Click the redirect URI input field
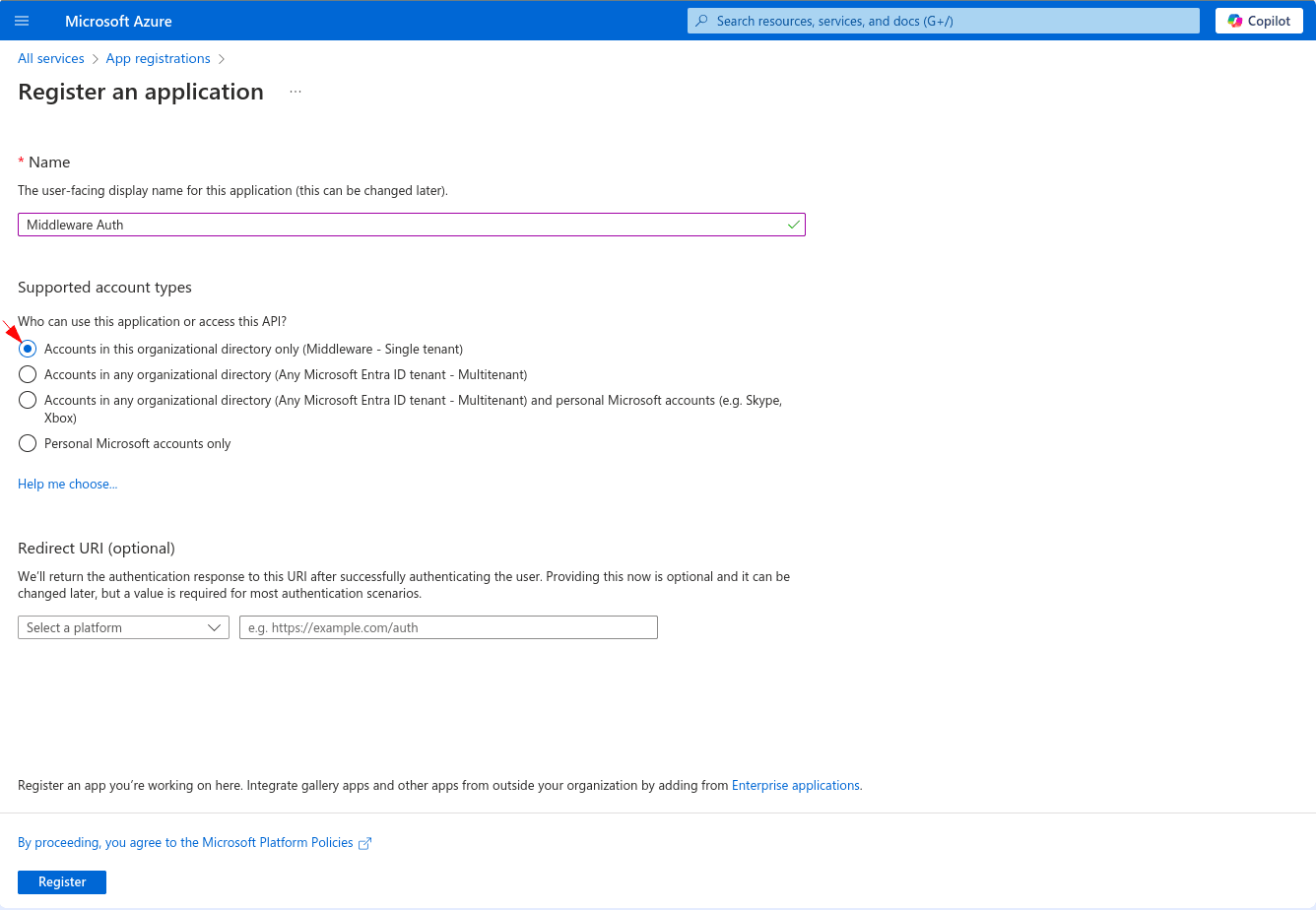Screen dimensions: 1316x910 pyautogui.click(x=448, y=627)
